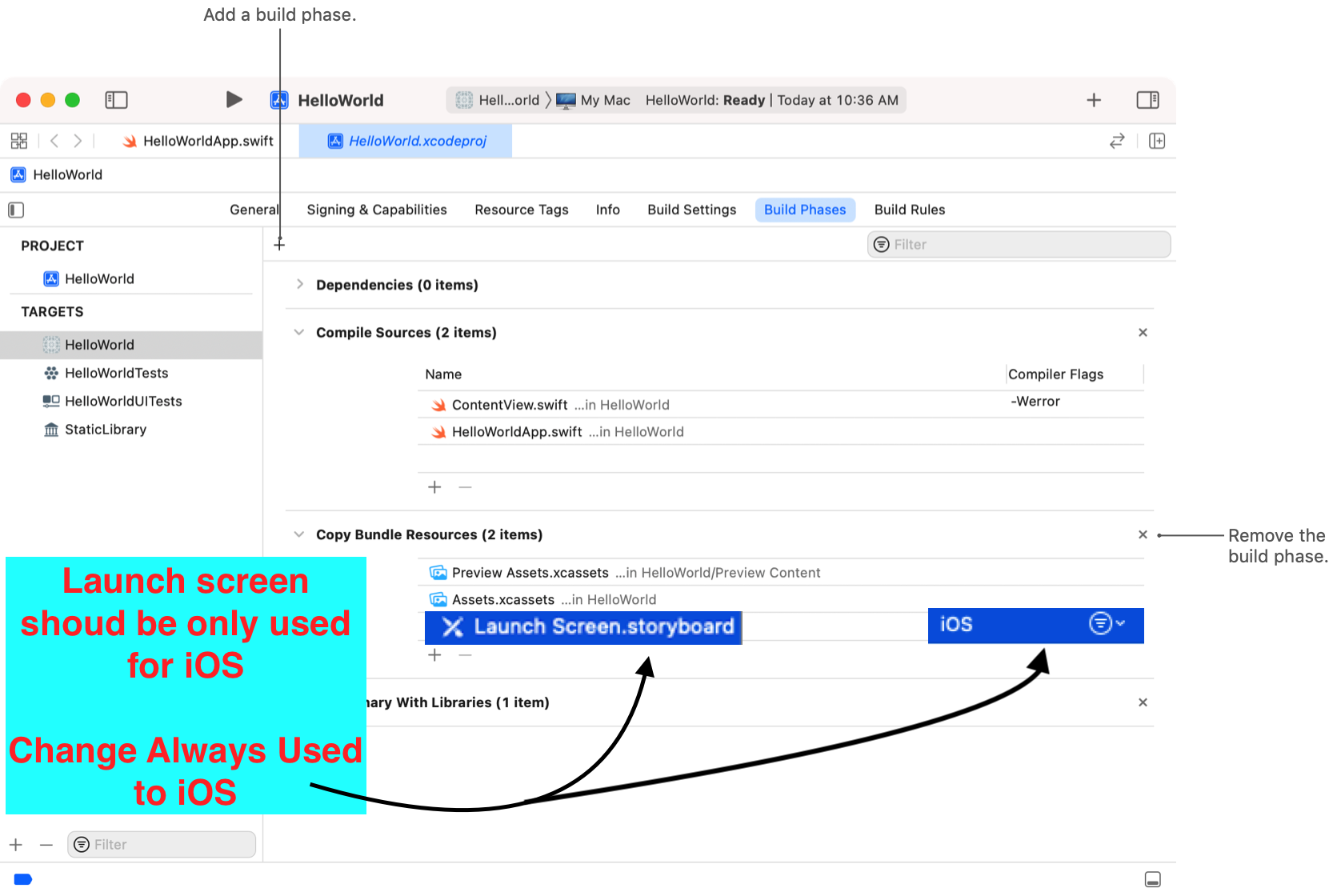
Task: Select Preview Assets.xcassets resource row
Action: [780, 573]
